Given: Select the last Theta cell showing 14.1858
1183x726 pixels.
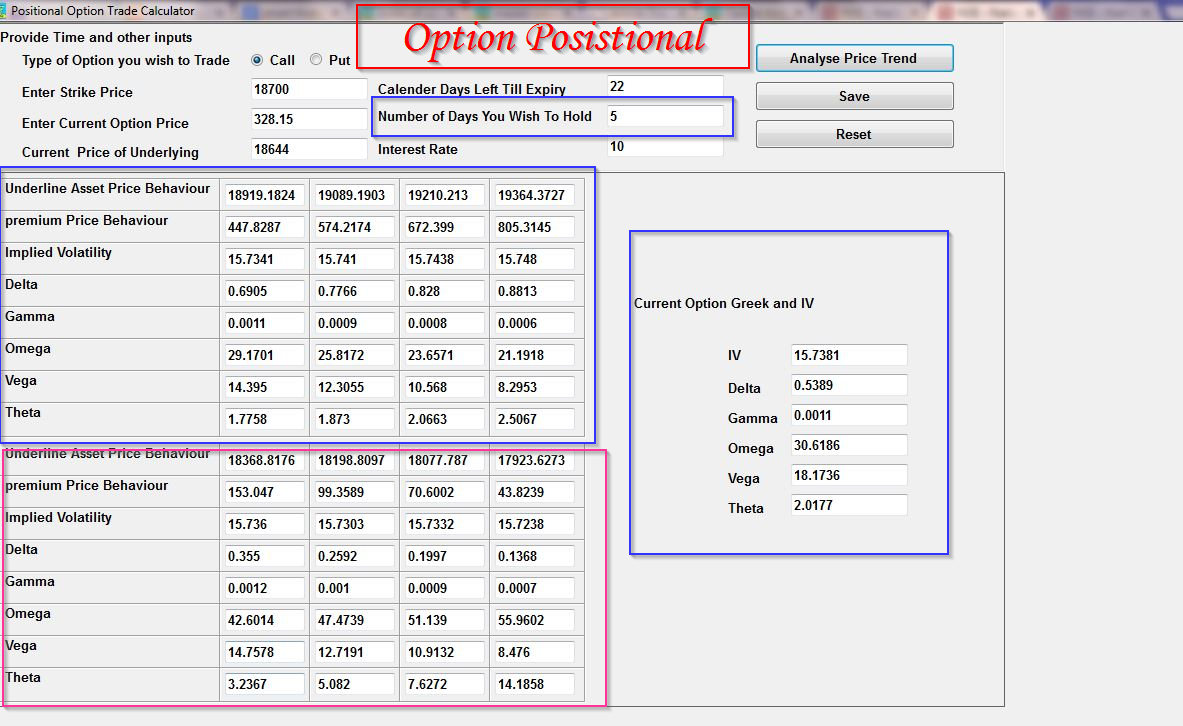Looking at the screenshot, I should point(534,684).
